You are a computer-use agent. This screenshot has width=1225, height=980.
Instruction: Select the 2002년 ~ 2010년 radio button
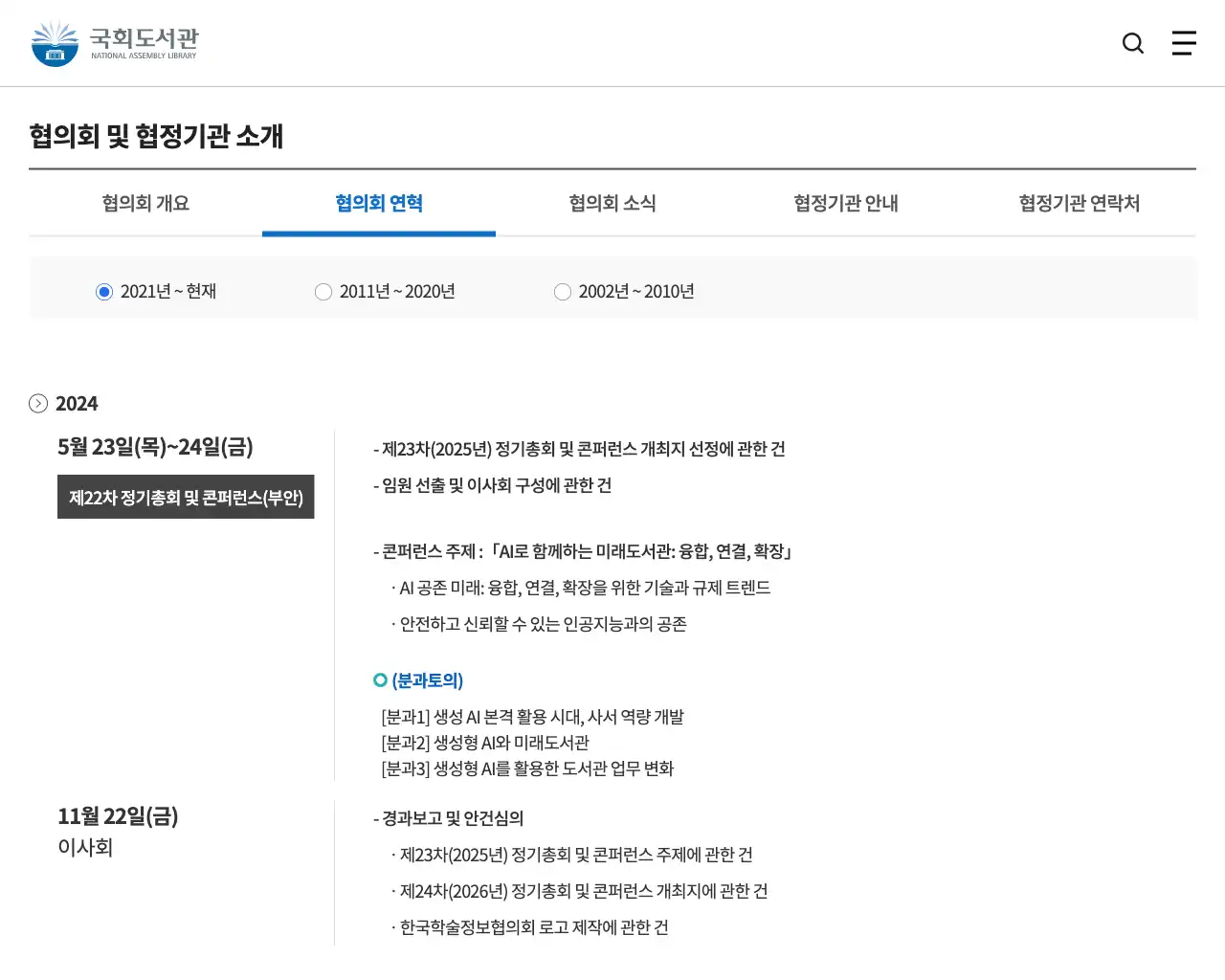point(563,292)
